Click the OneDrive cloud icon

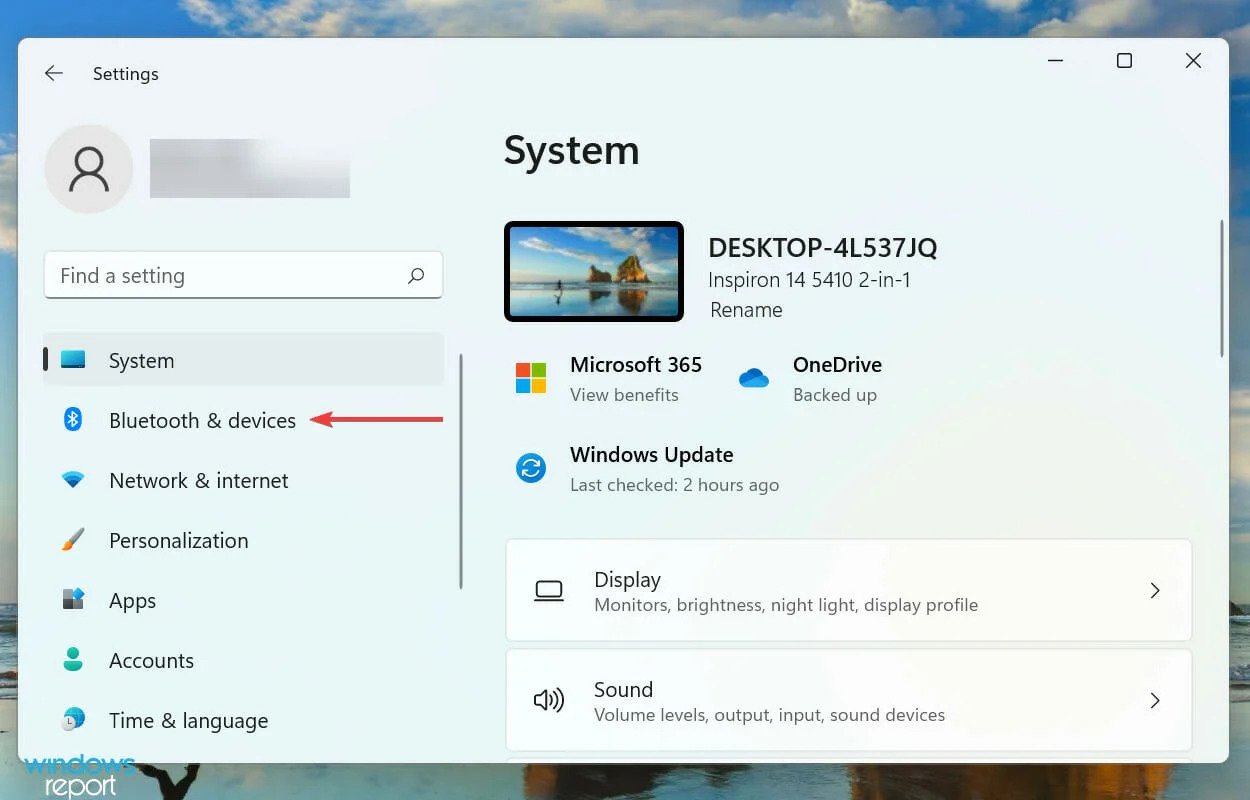tap(753, 378)
